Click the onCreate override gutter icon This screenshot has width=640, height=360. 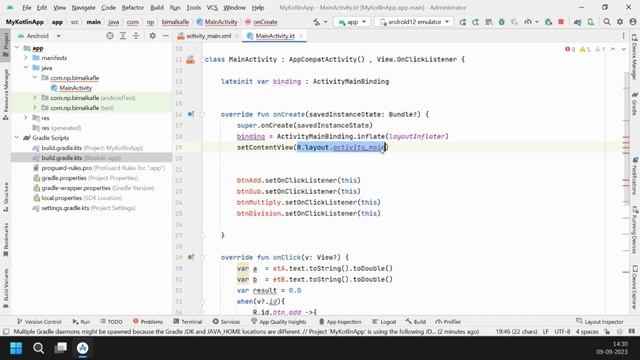coord(191,114)
